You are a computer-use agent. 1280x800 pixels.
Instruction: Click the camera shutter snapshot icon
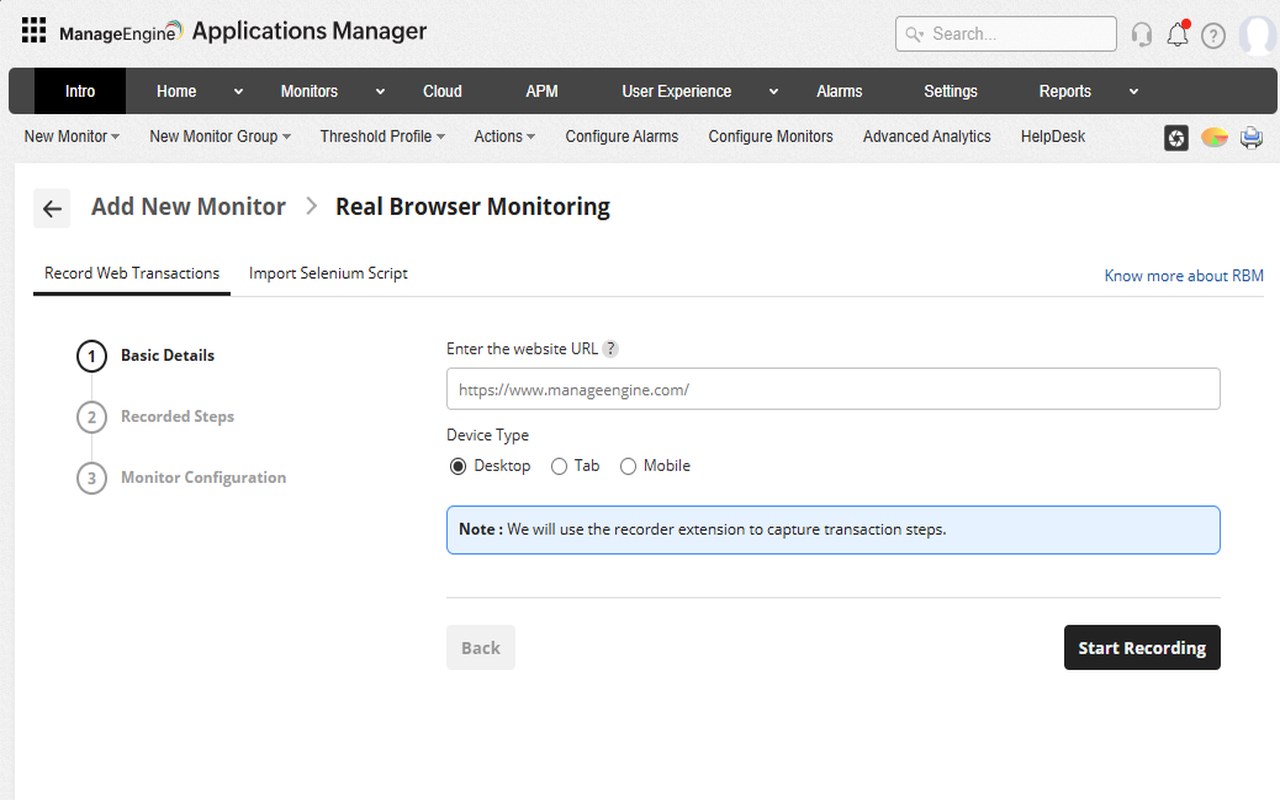1176,138
